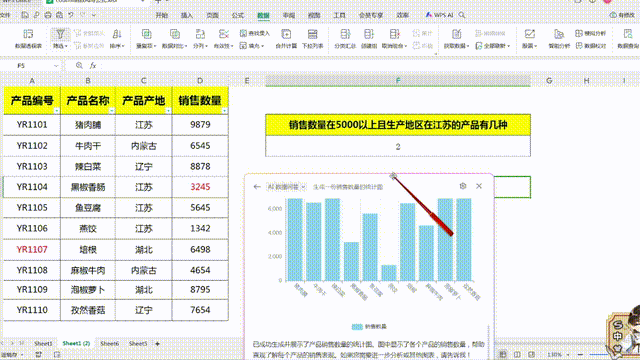Open the 开始 (Home) ribbon tab
The height and width of the screenshot is (360, 640).
(162, 15)
